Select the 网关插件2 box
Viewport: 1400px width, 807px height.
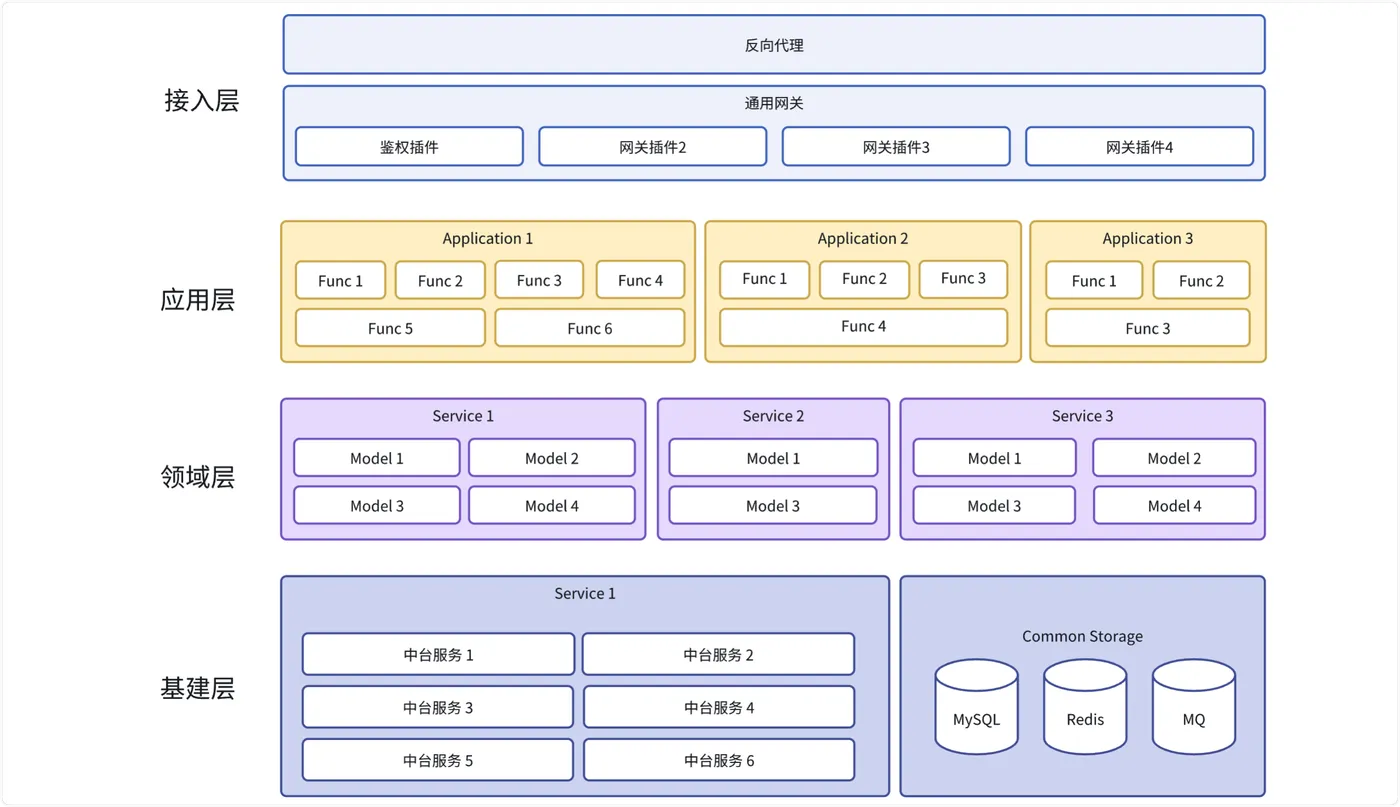(x=653, y=147)
